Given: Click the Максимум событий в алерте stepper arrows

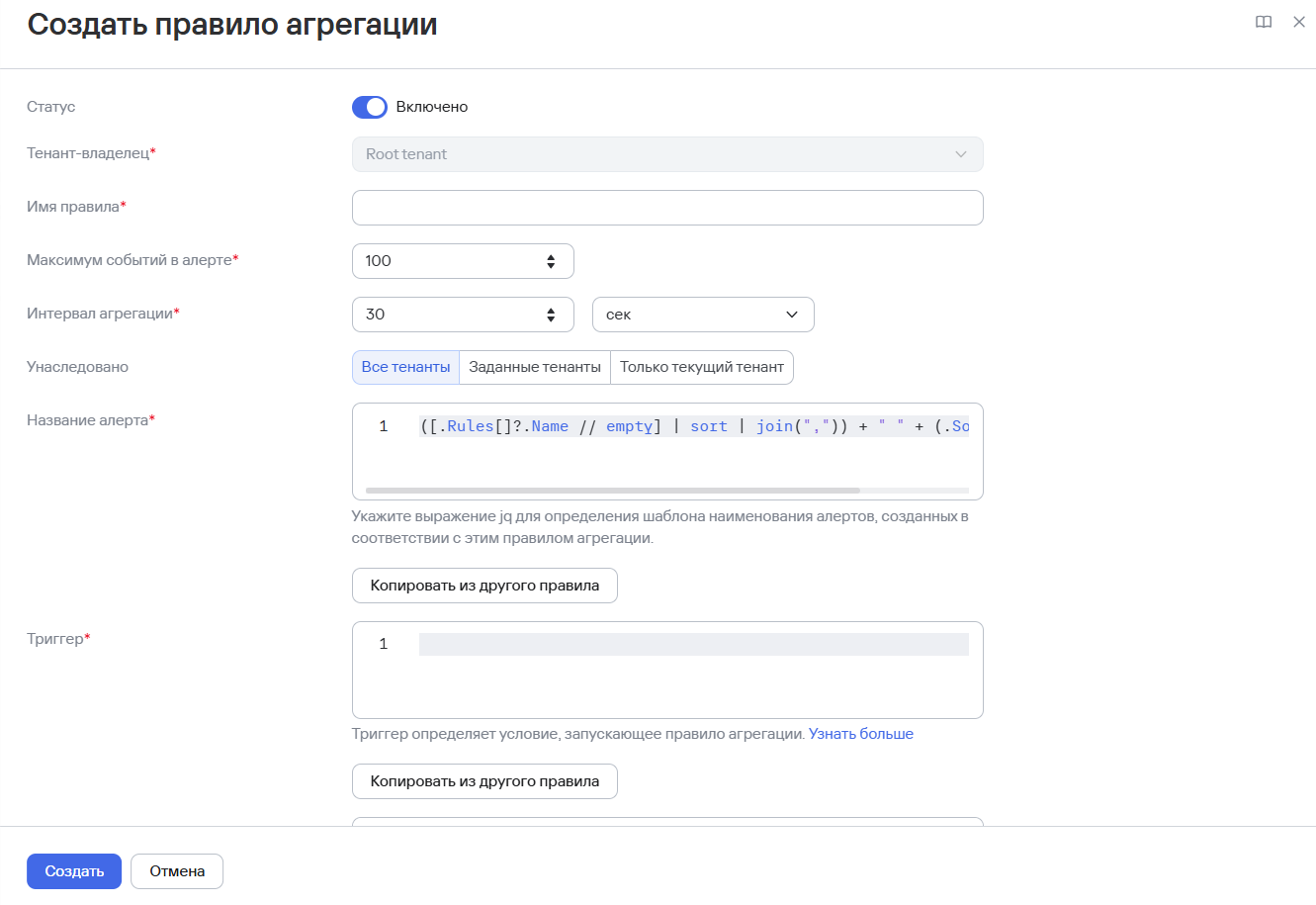Looking at the screenshot, I should (x=551, y=261).
